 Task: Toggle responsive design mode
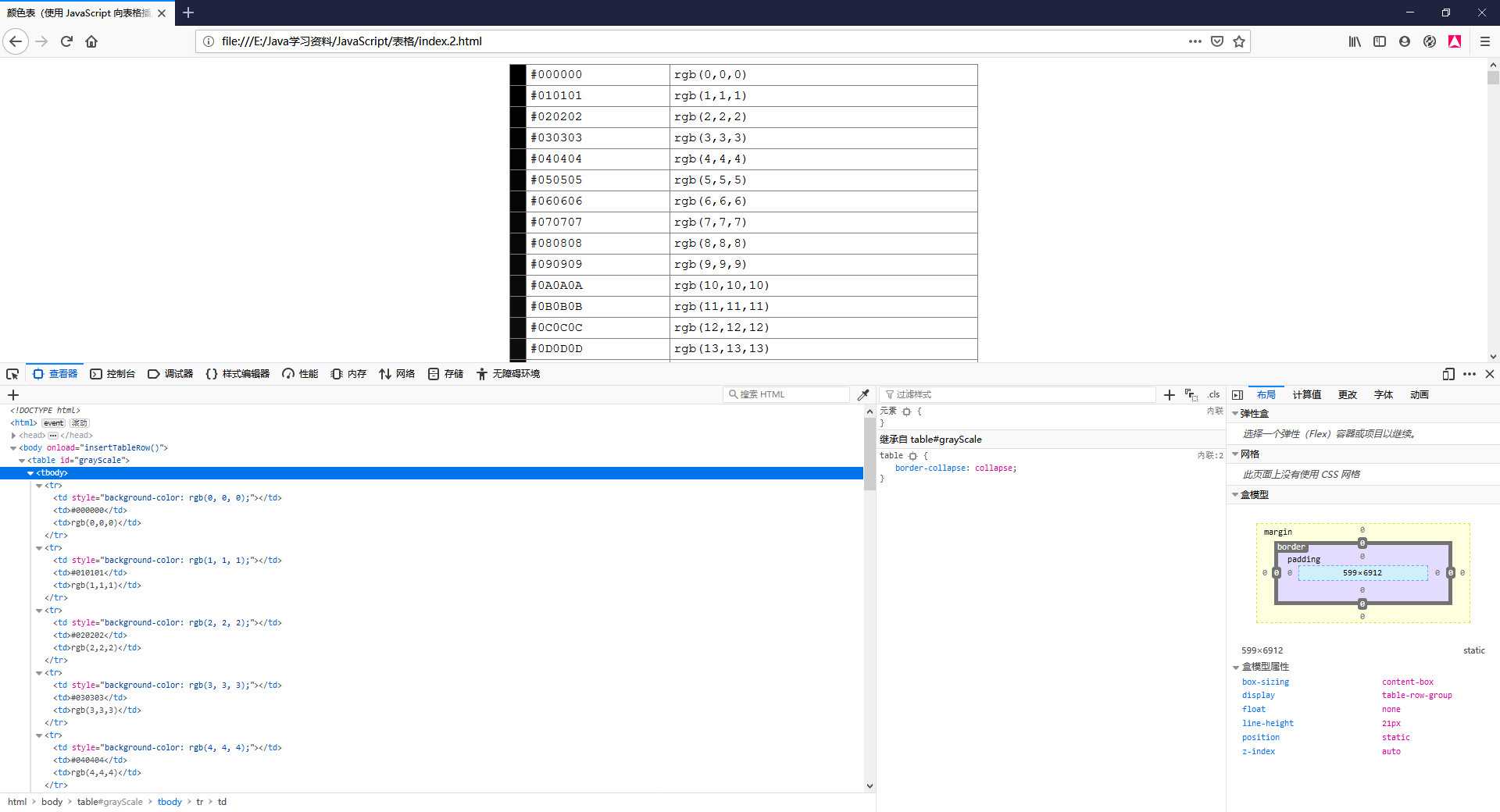(x=1448, y=374)
